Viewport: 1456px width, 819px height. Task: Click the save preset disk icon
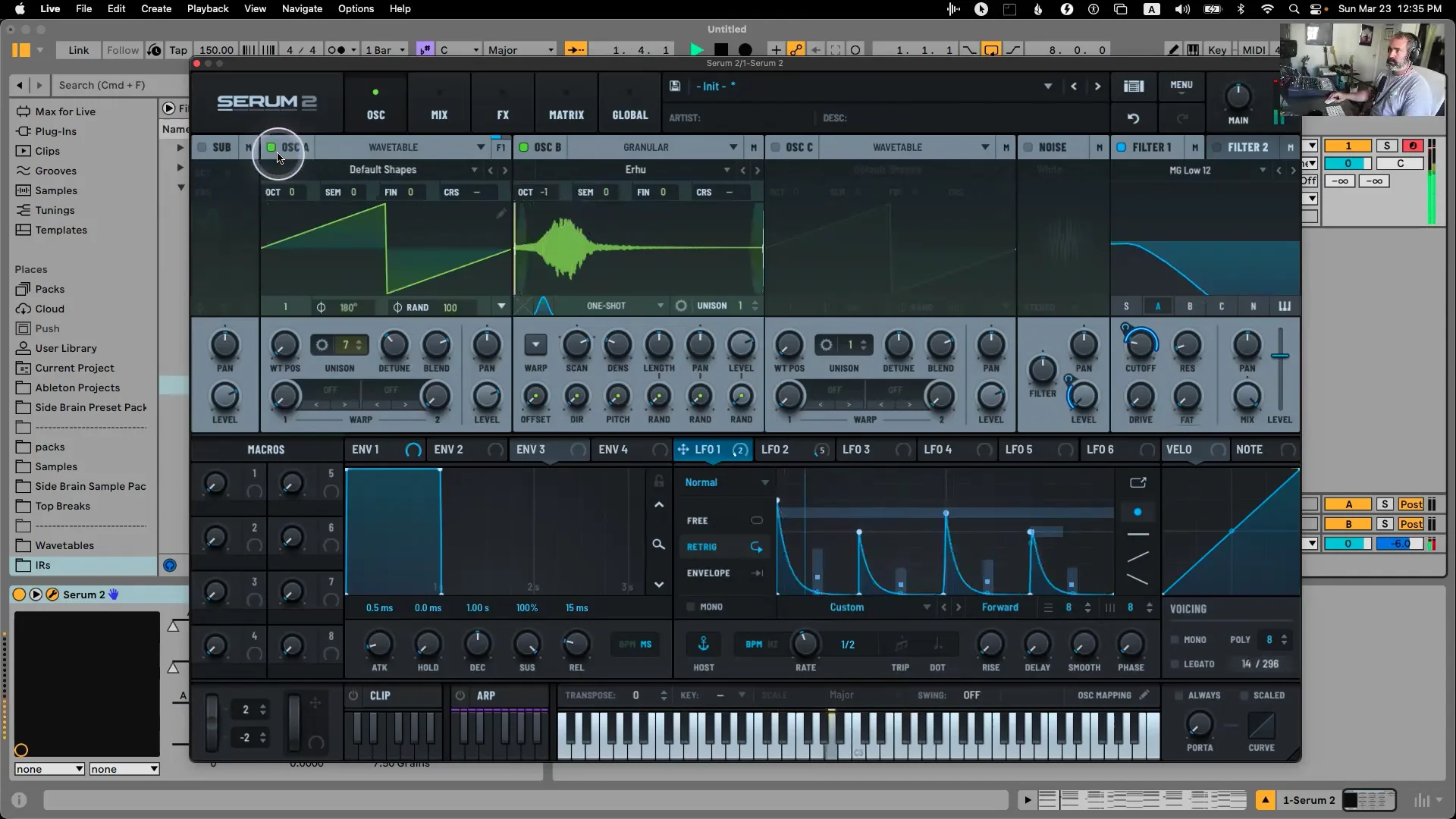tap(674, 86)
